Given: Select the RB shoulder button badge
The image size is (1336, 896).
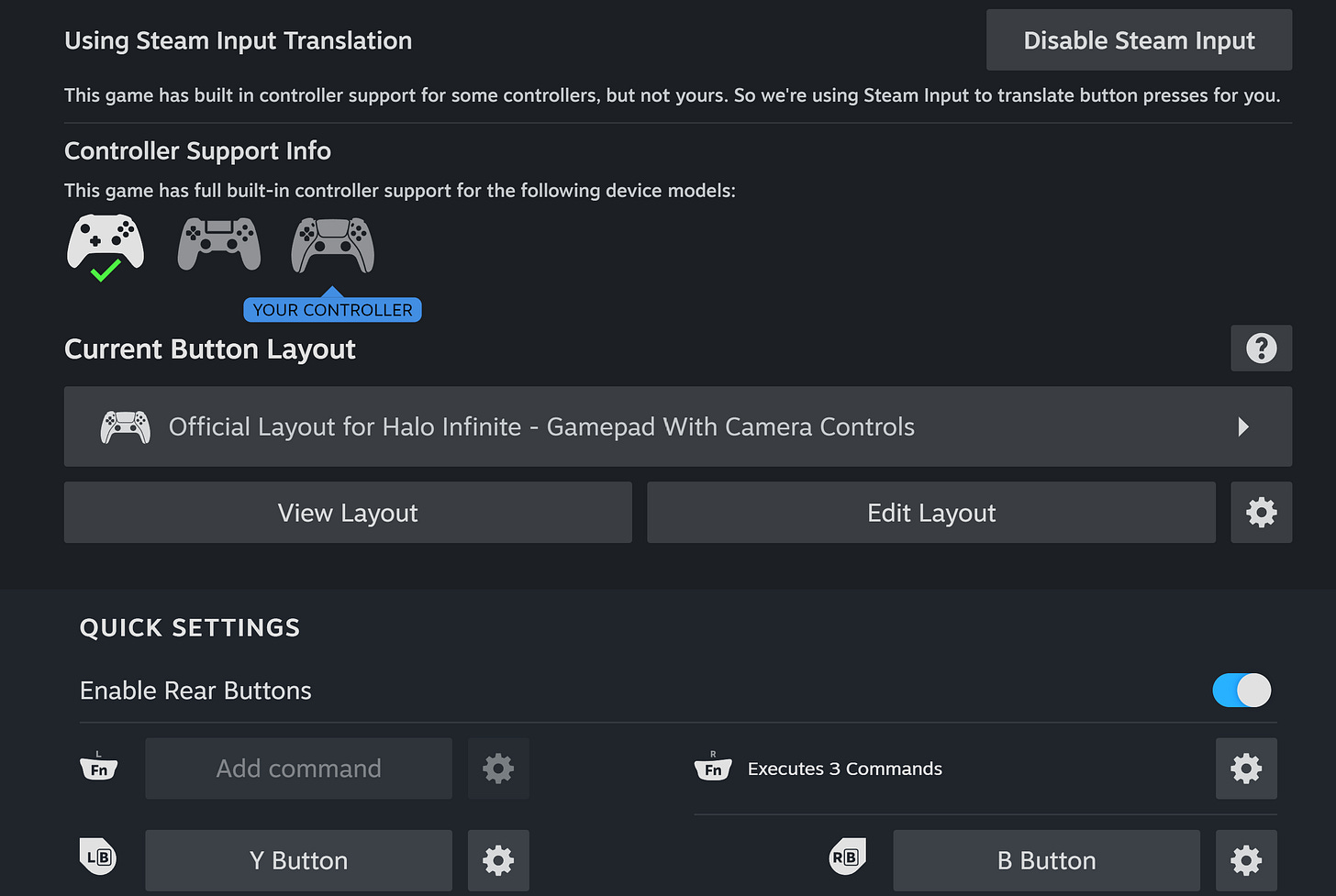Looking at the screenshot, I should tap(846, 857).
